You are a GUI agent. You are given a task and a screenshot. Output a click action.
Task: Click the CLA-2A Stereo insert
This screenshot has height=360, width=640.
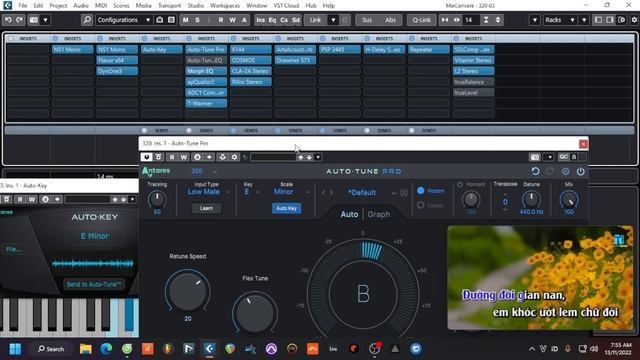point(251,71)
